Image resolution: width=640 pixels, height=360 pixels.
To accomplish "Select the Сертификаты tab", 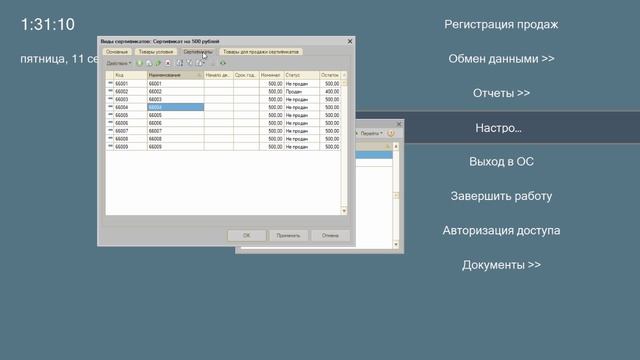I will point(198,52).
